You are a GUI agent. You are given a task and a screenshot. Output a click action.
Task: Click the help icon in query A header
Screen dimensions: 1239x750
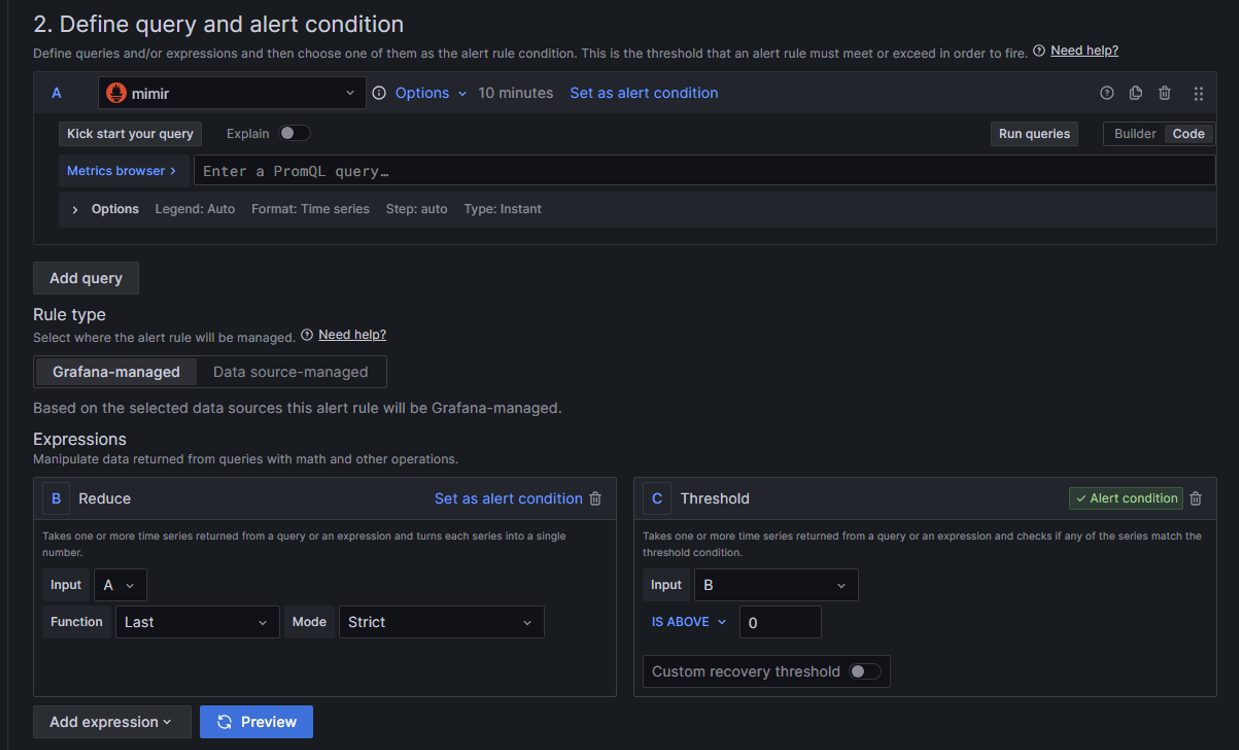point(1106,93)
